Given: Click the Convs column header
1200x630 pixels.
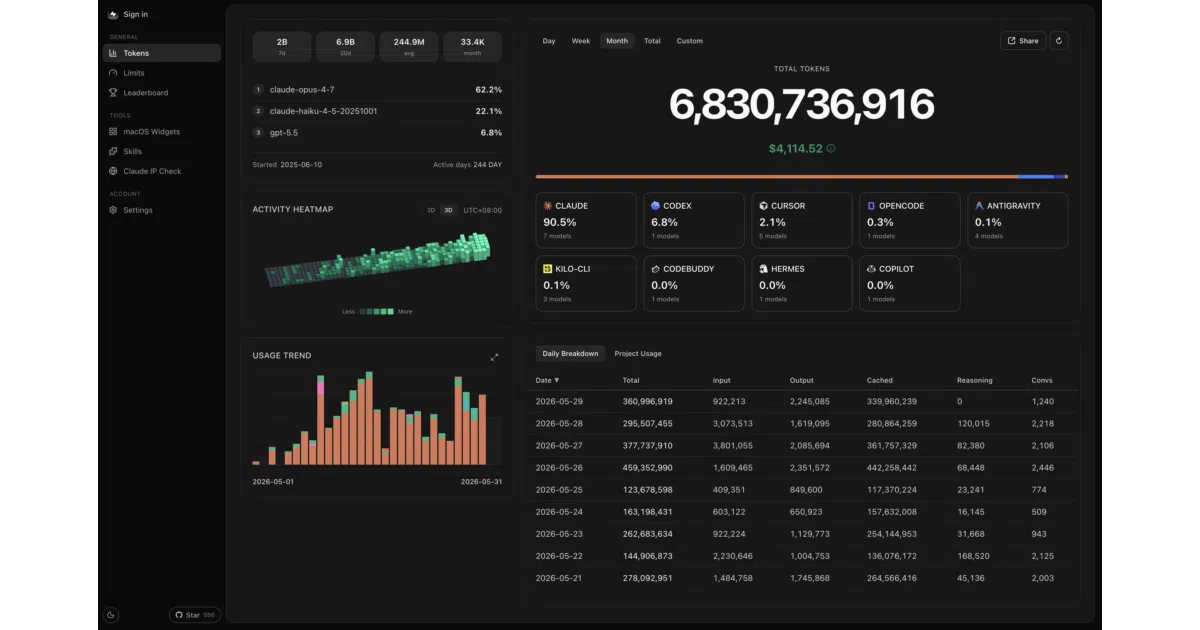Looking at the screenshot, I should point(1042,381).
